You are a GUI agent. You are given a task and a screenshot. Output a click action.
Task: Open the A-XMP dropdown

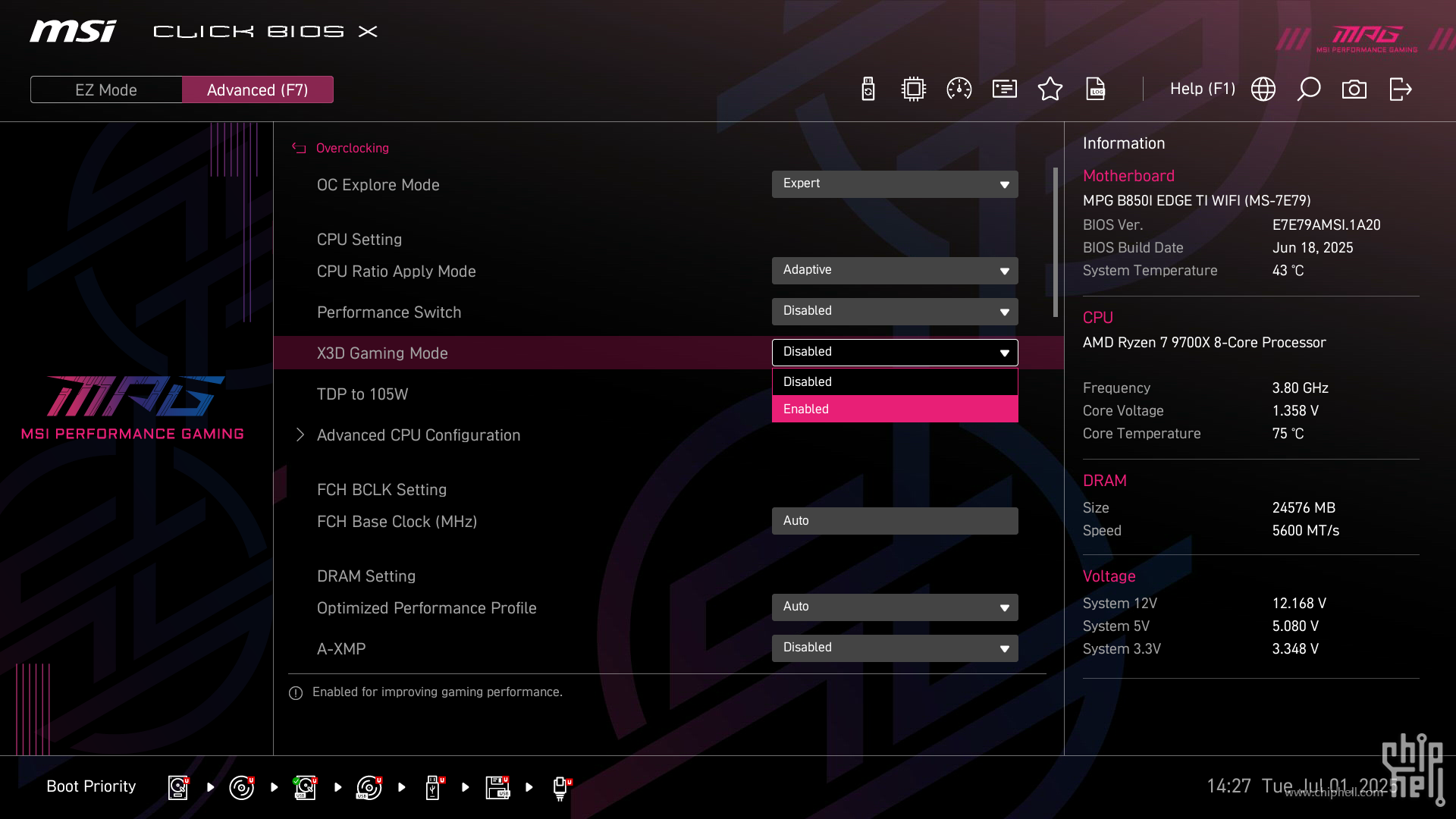[x=895, y=648]
